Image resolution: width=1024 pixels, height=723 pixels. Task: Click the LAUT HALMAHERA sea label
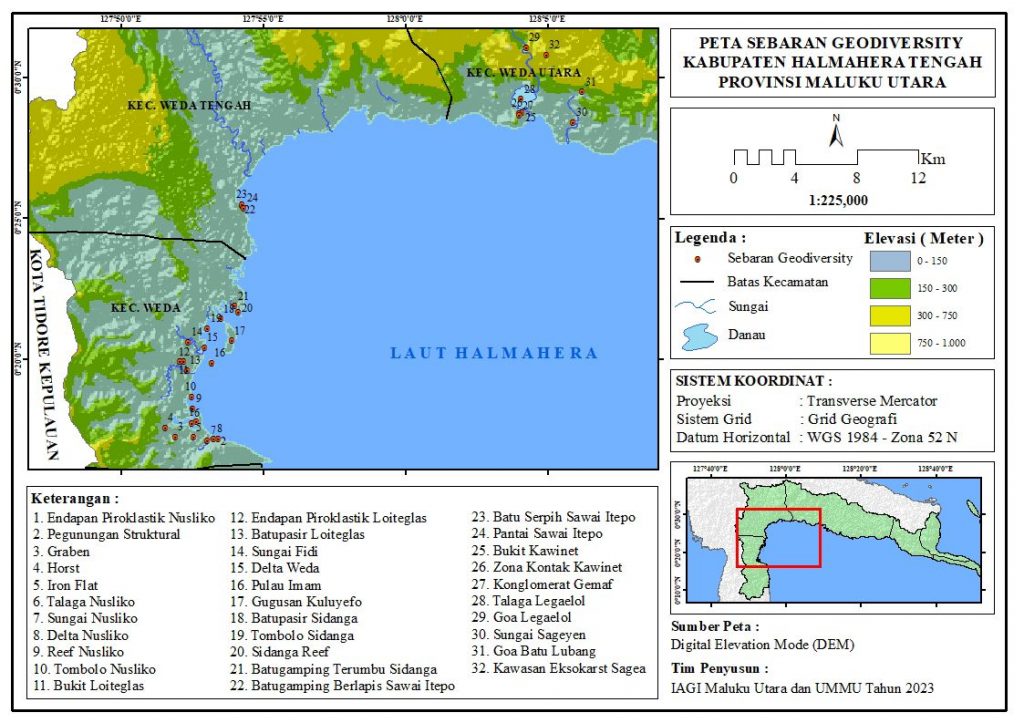click(494, 353)
